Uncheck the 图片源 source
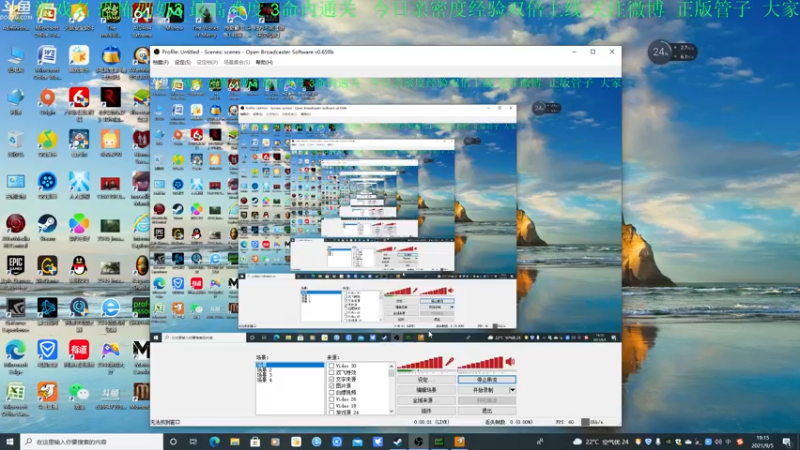800x450 pixels. (332, 386)
